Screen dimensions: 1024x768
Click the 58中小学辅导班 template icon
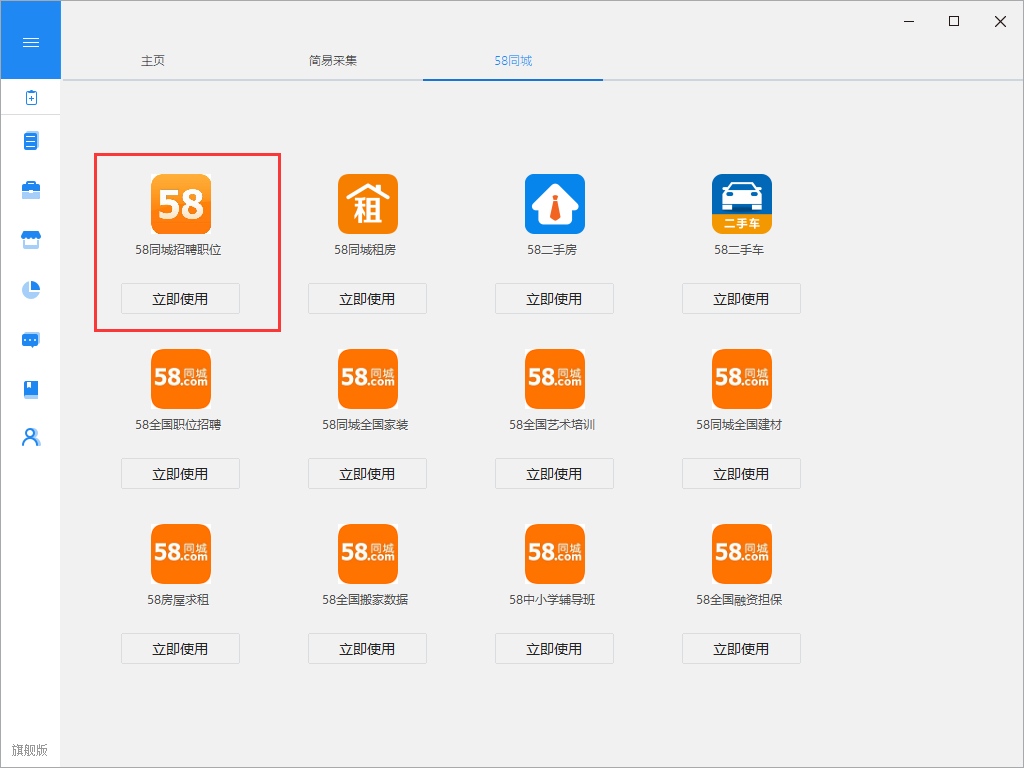coord(554,554)
